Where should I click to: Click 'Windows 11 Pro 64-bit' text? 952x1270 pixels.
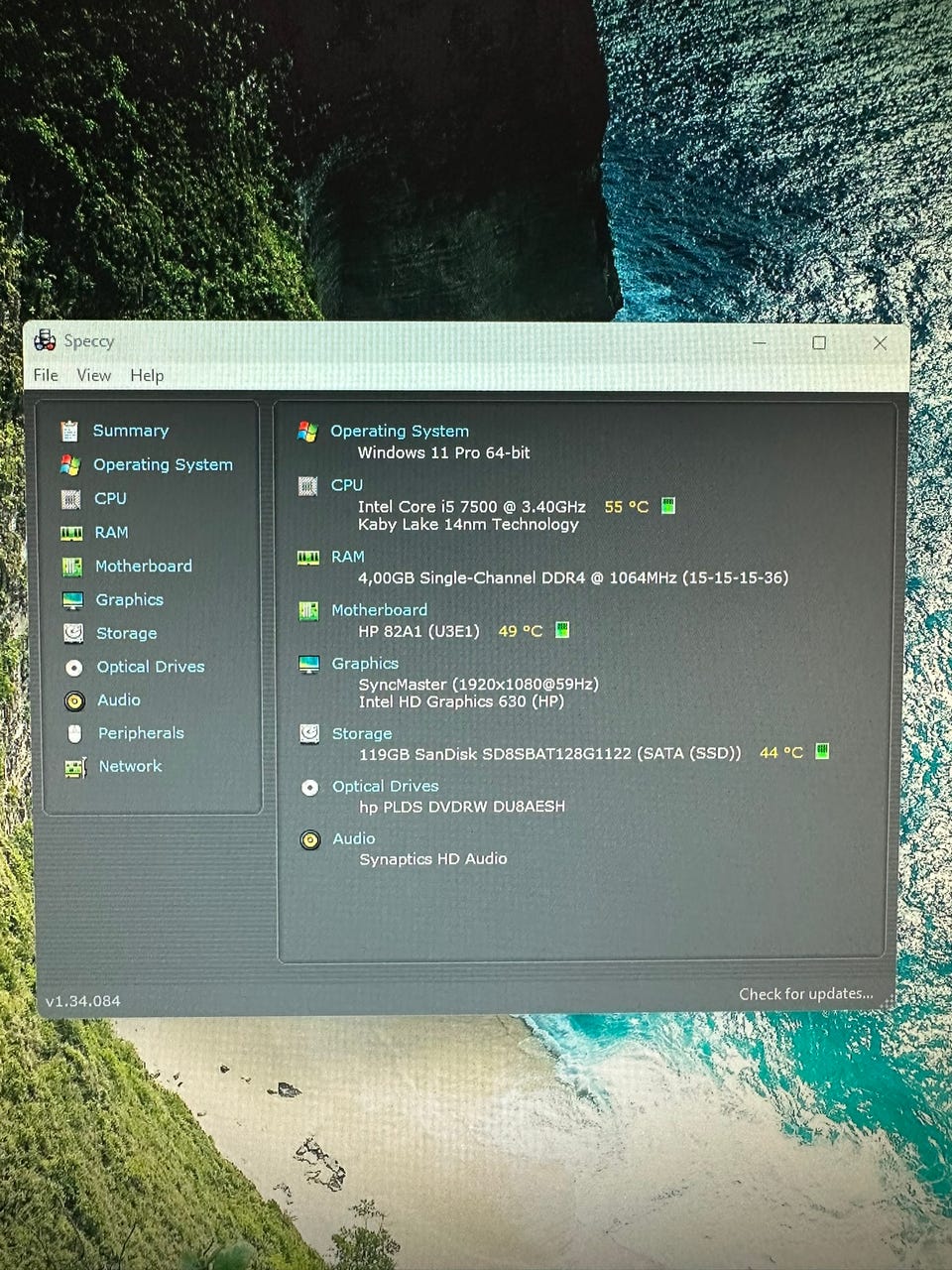click(444, 452)
